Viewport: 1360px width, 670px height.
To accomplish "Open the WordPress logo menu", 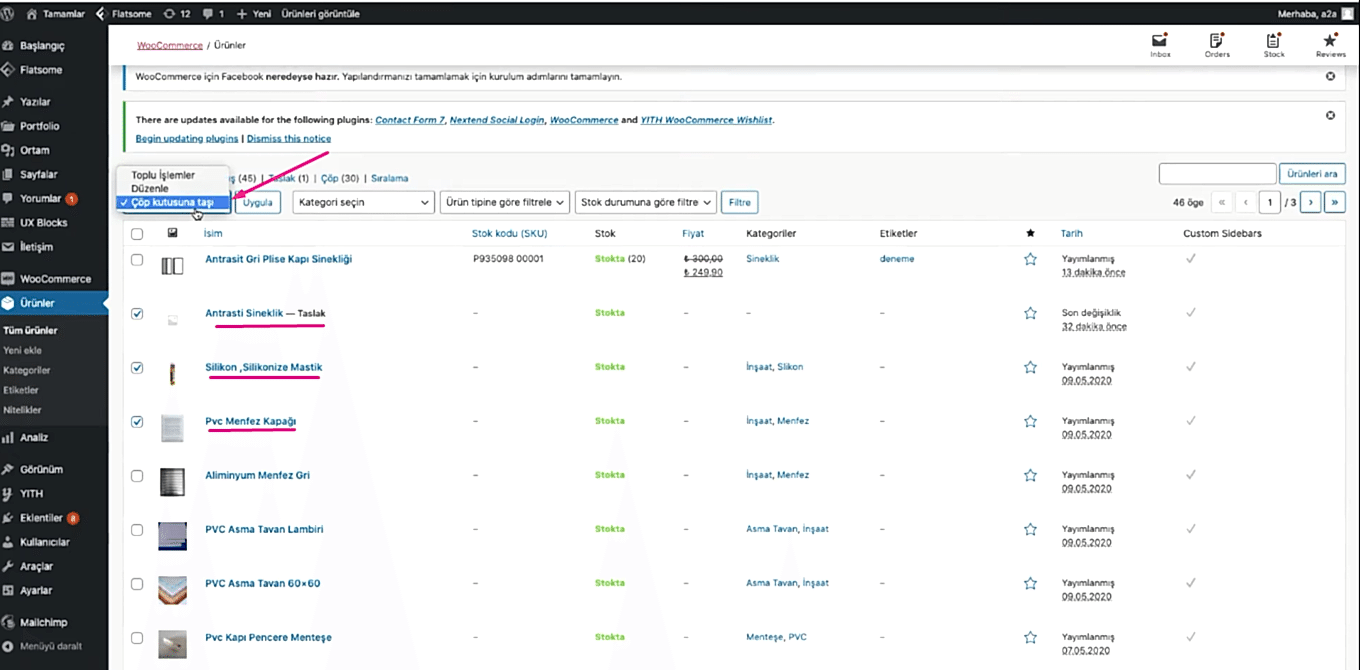I will tap(9, 14).
